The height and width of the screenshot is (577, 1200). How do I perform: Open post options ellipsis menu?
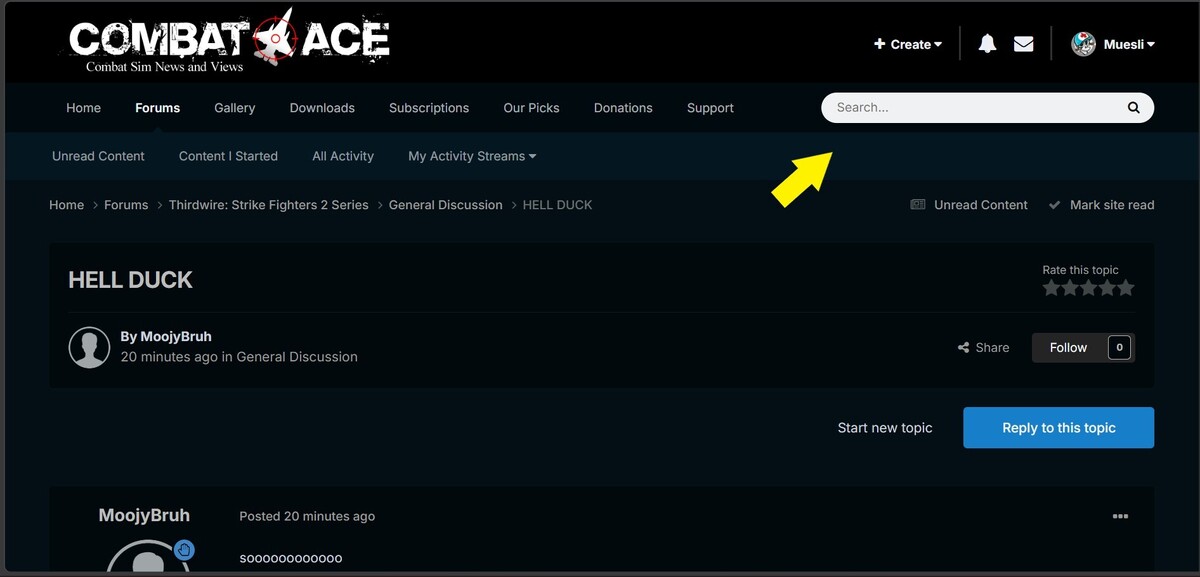pos(1120,516)
